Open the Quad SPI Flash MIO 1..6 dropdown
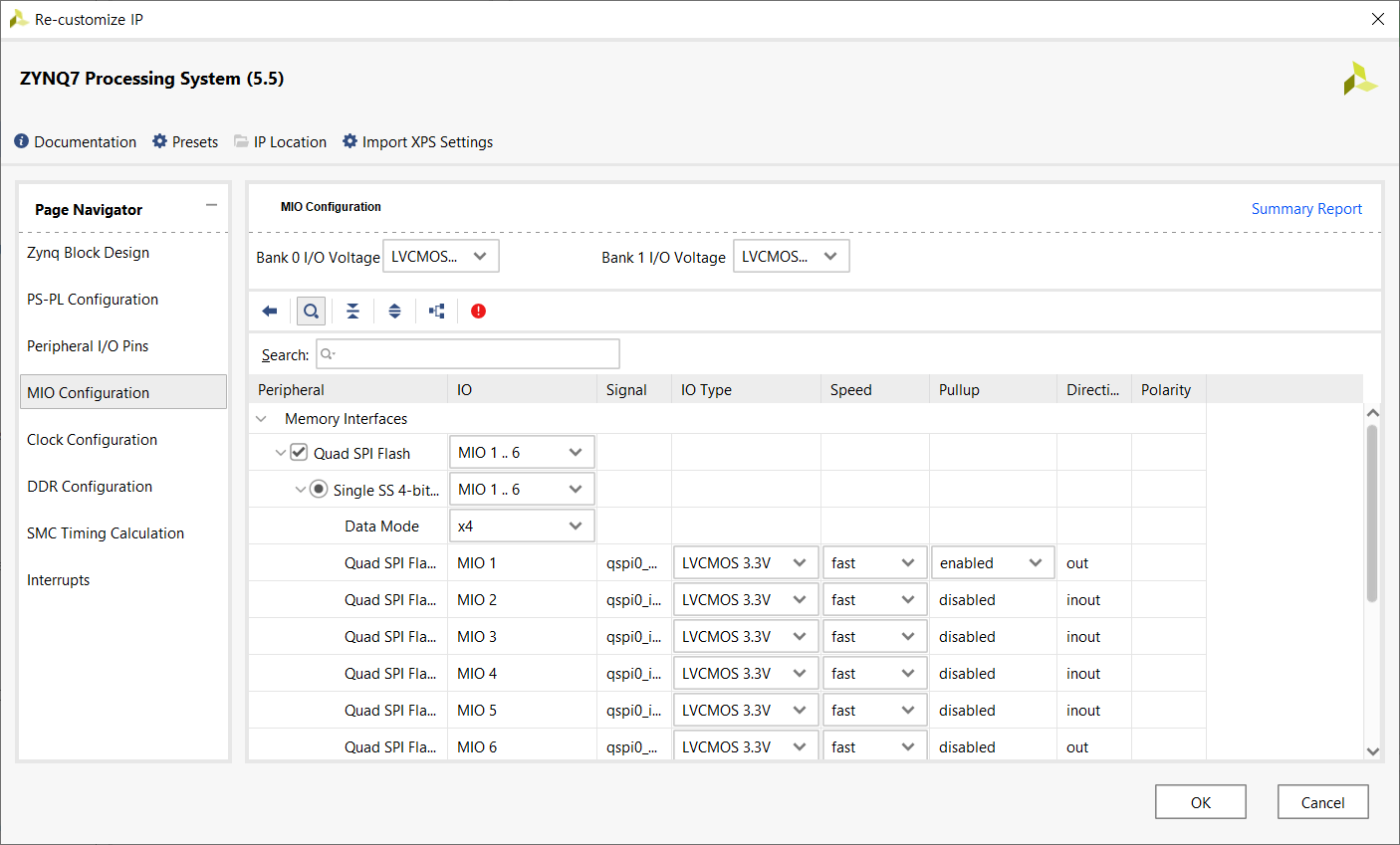 tap(522, 452)
